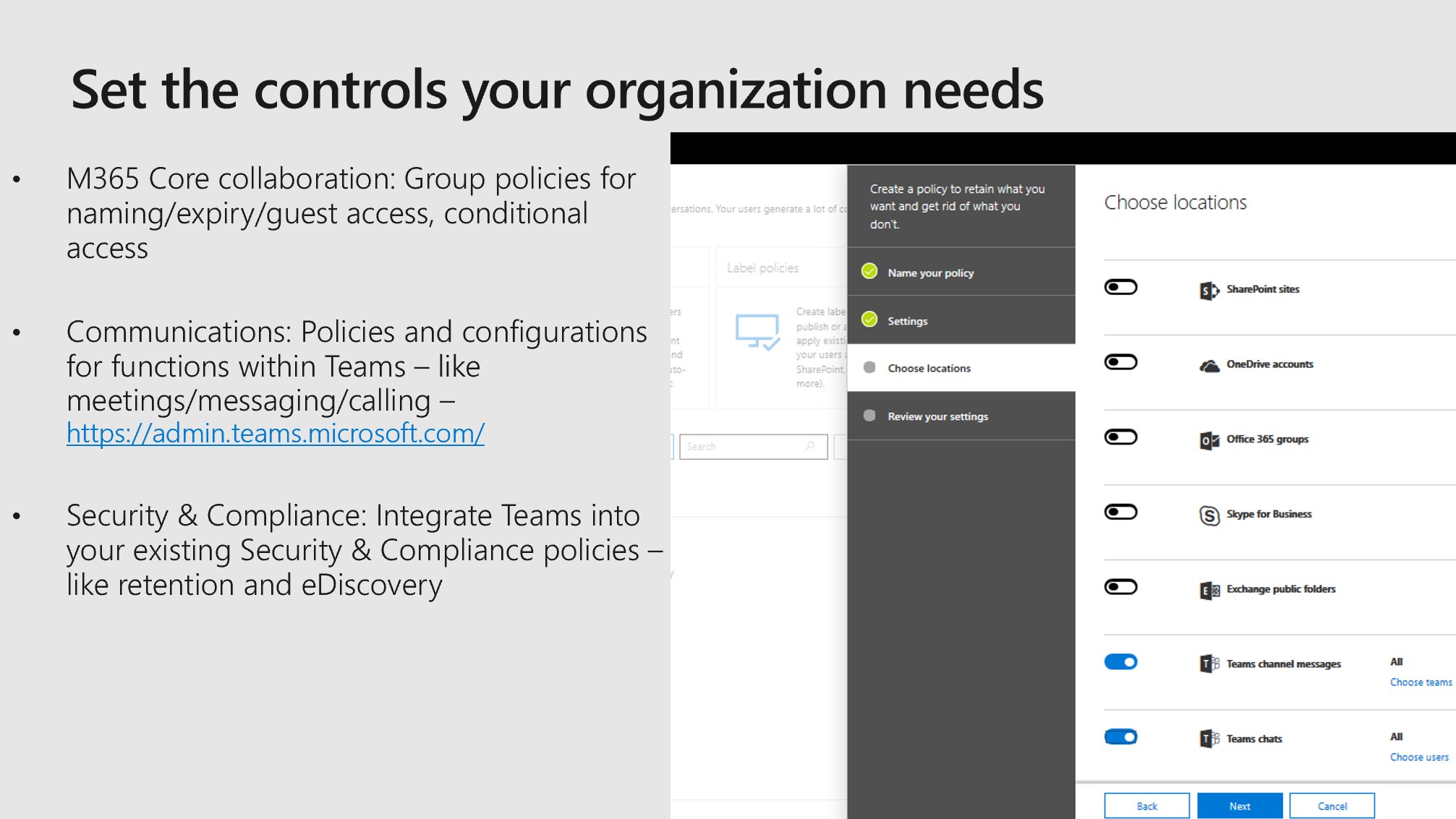The width and height of the screenshot is (1456, 819).
Task: Click the Choose locations heading
Action: click(x=1175, y=202)
